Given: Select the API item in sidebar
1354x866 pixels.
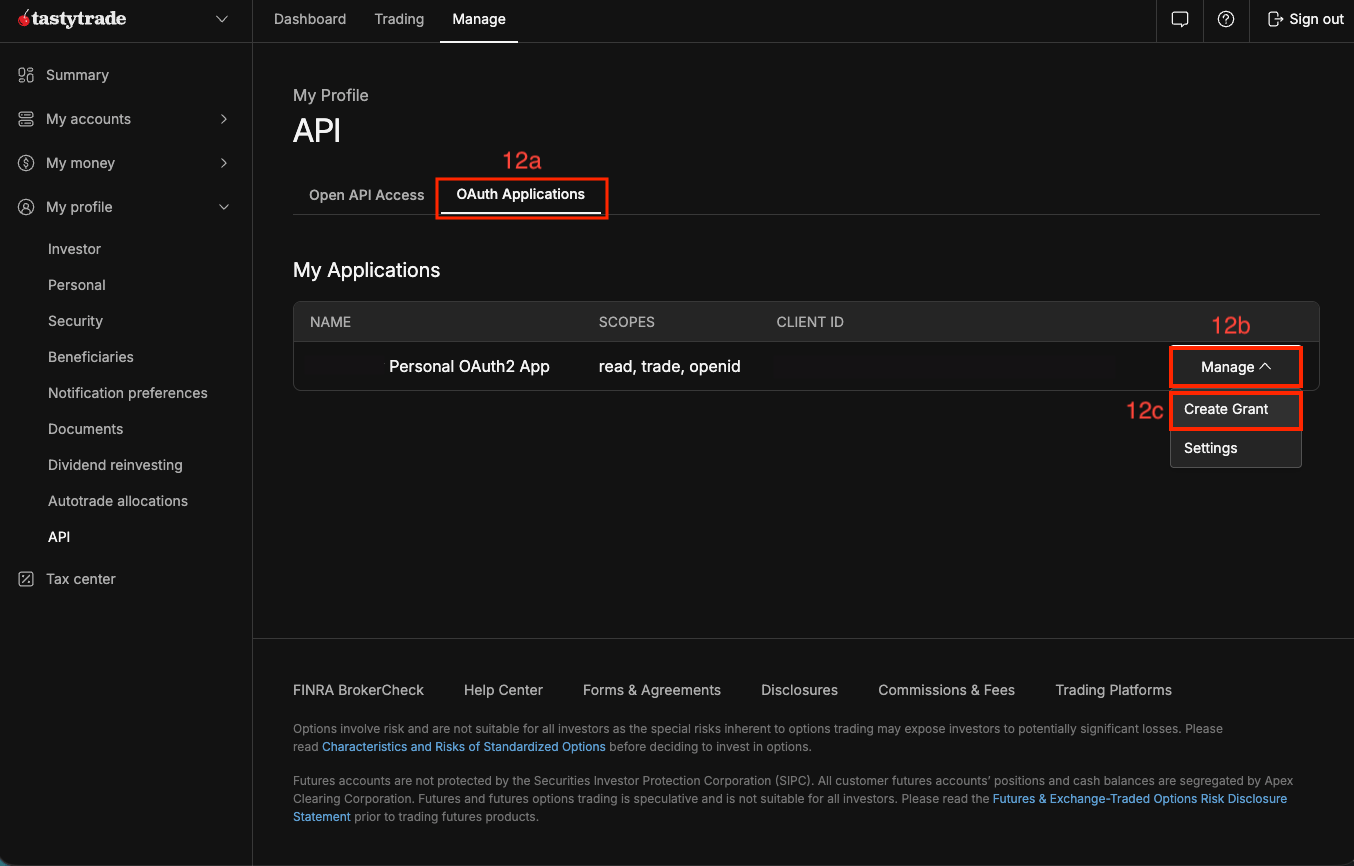Looking at the screenshot, I should point(59,537).
